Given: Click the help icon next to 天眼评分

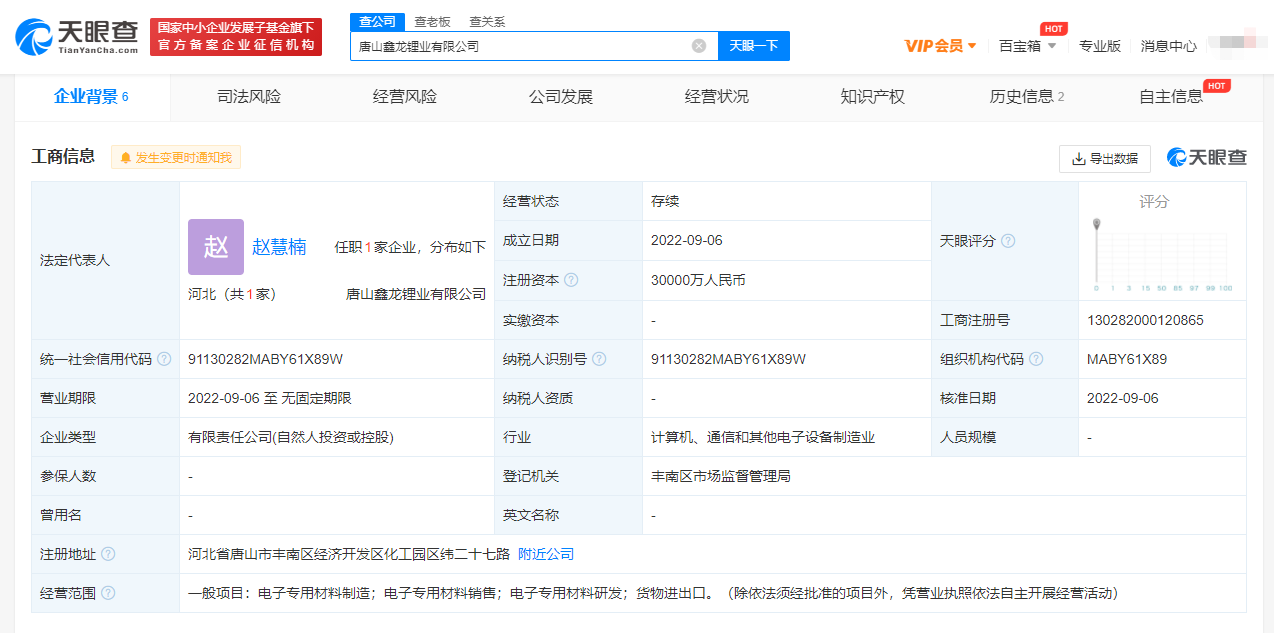Looking at the screenshot, I should [1008, 240].
